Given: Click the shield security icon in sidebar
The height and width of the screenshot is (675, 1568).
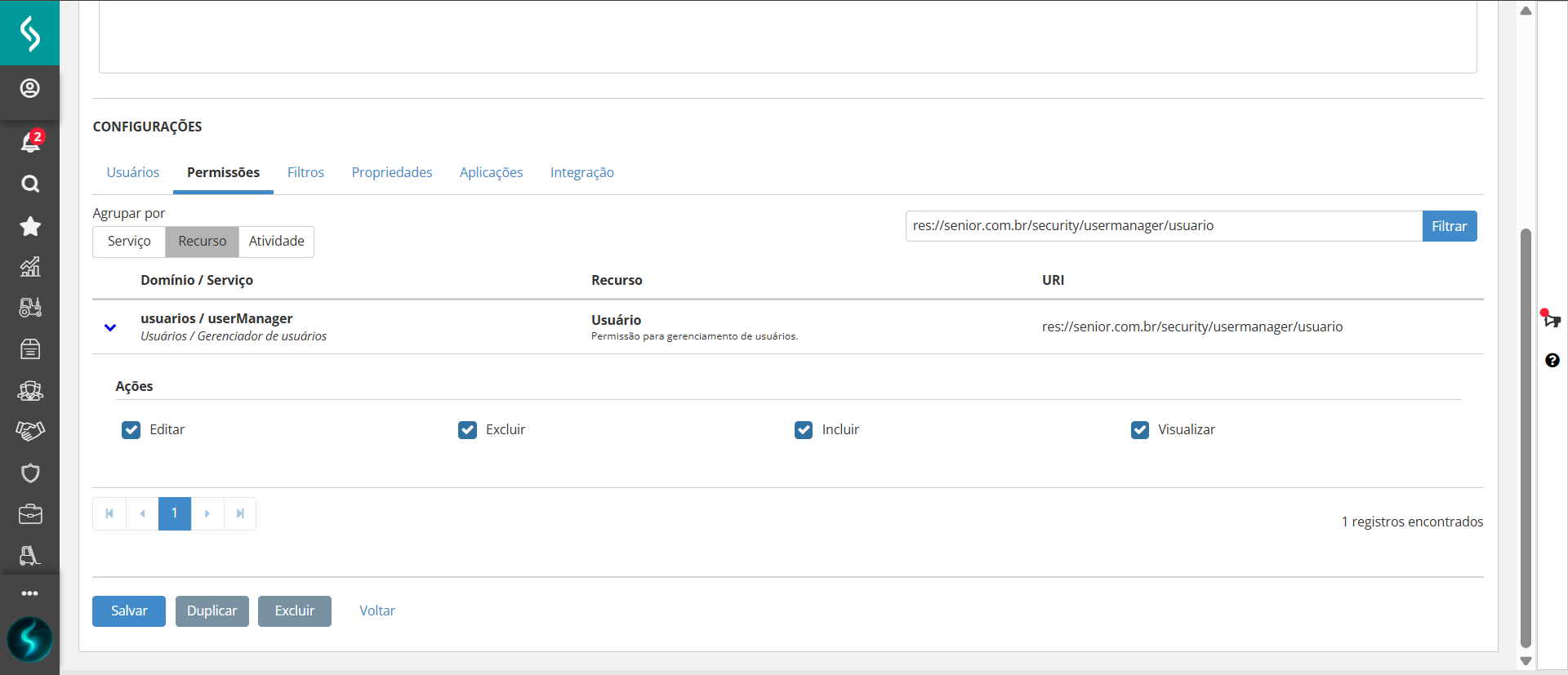Looking at the screenshot, I should (x=30, y=473).
